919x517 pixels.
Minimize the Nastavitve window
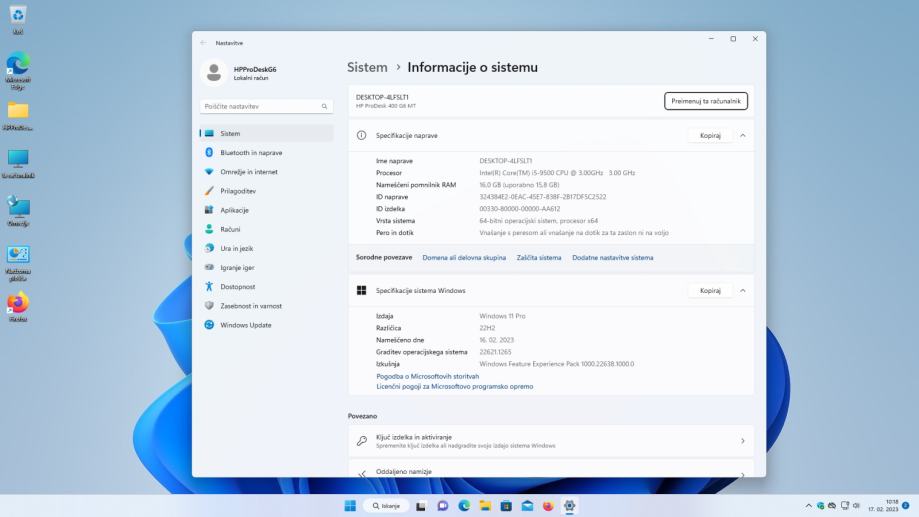[x=711, y=39]
